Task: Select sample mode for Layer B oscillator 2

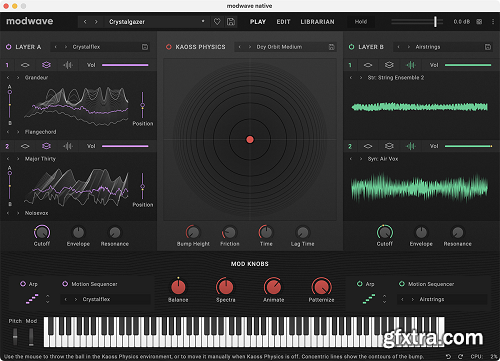Action: click(411, 146)
